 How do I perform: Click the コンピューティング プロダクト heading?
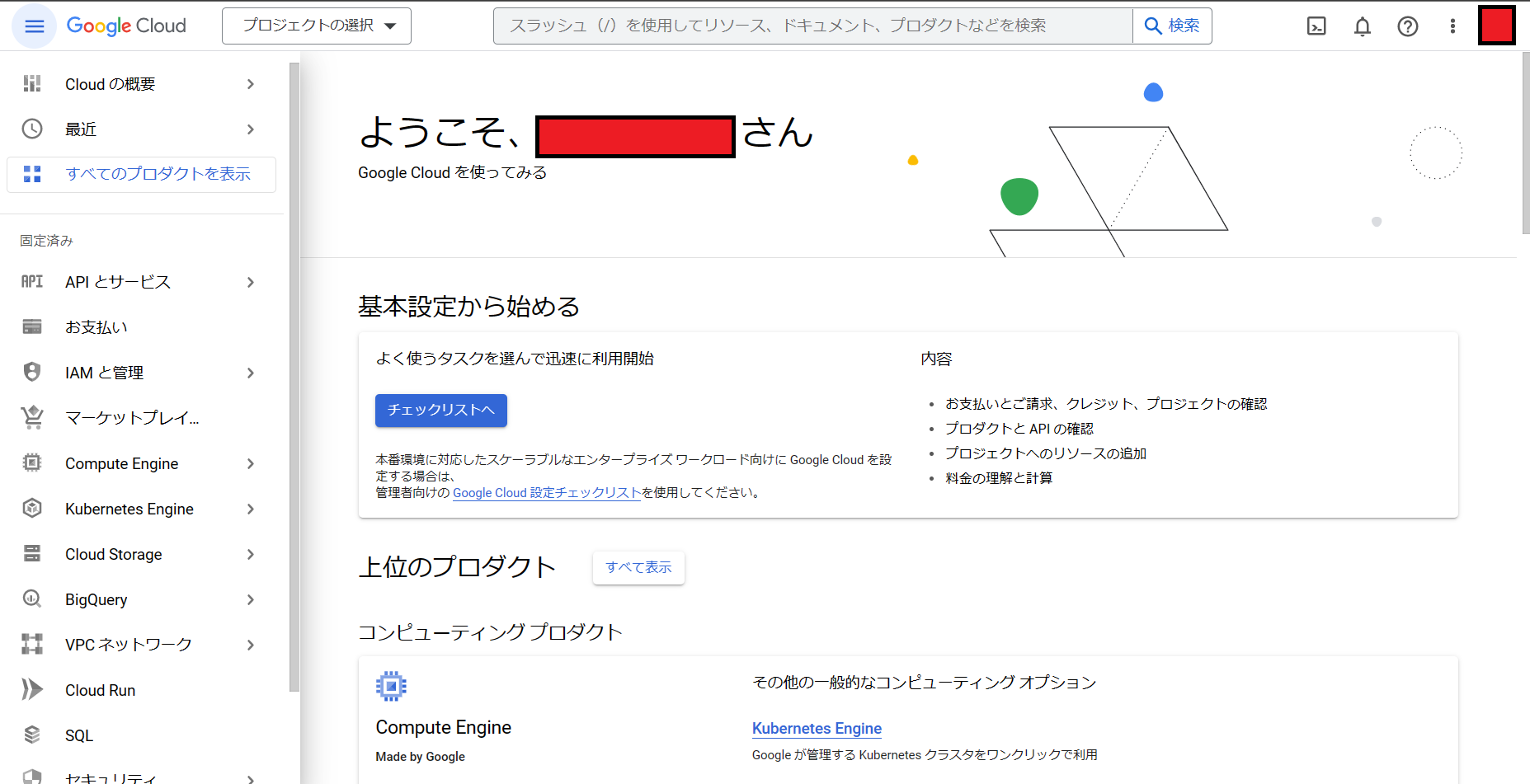pos(491,632)
